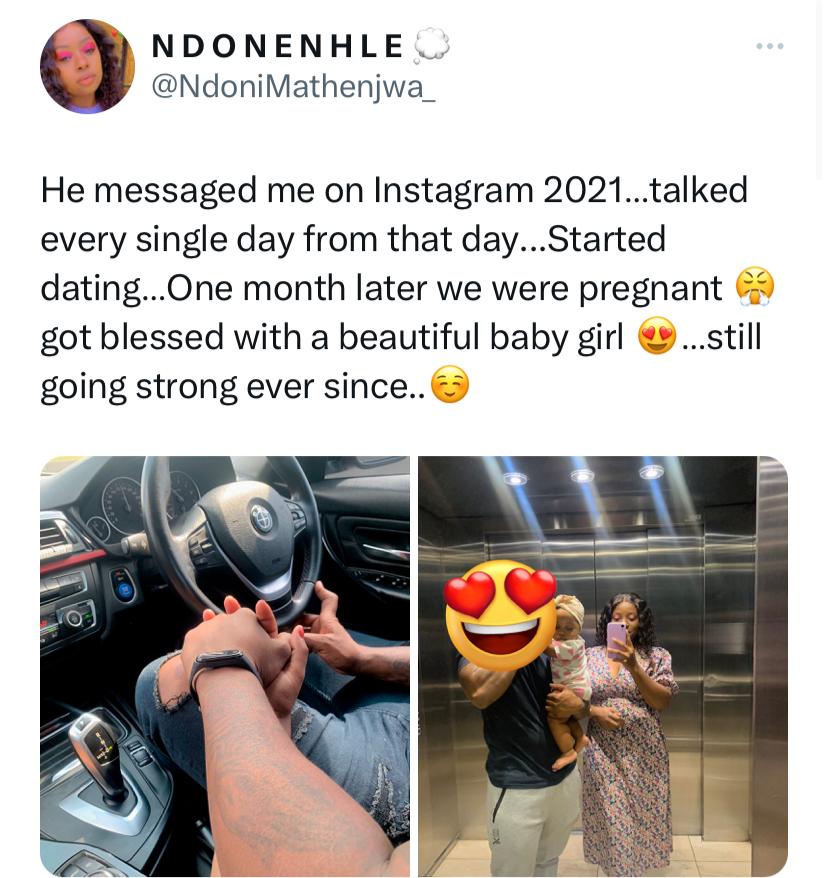The width and height of the screenshot is (828, 878).
Task: Click the elevator ceiling spotlights in photo
Action: point(582,474)
